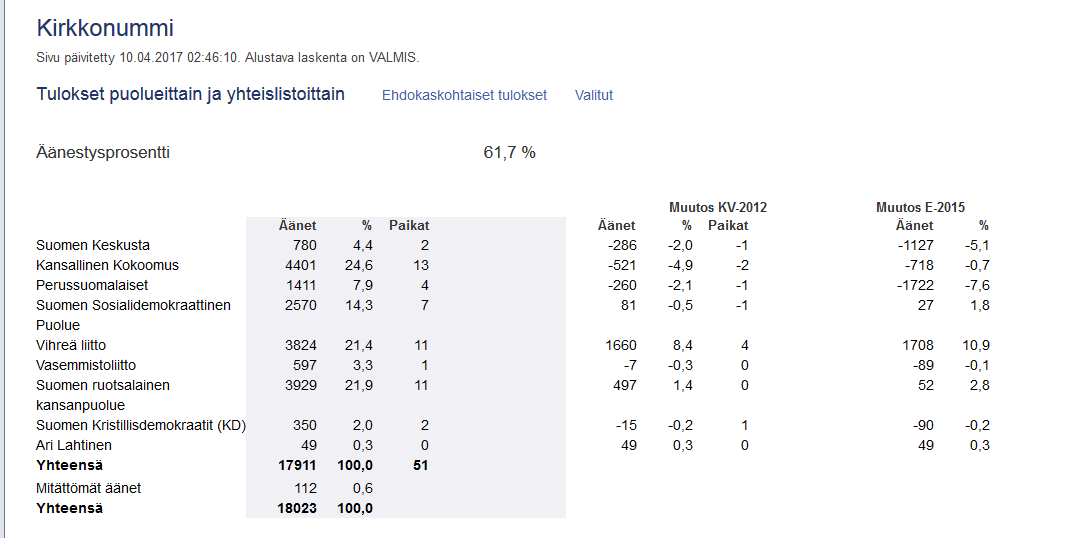This screenshot has width=1088, height=538.
Task: Click the Vasemmistoliitto party name
Action: pos(86,365)
